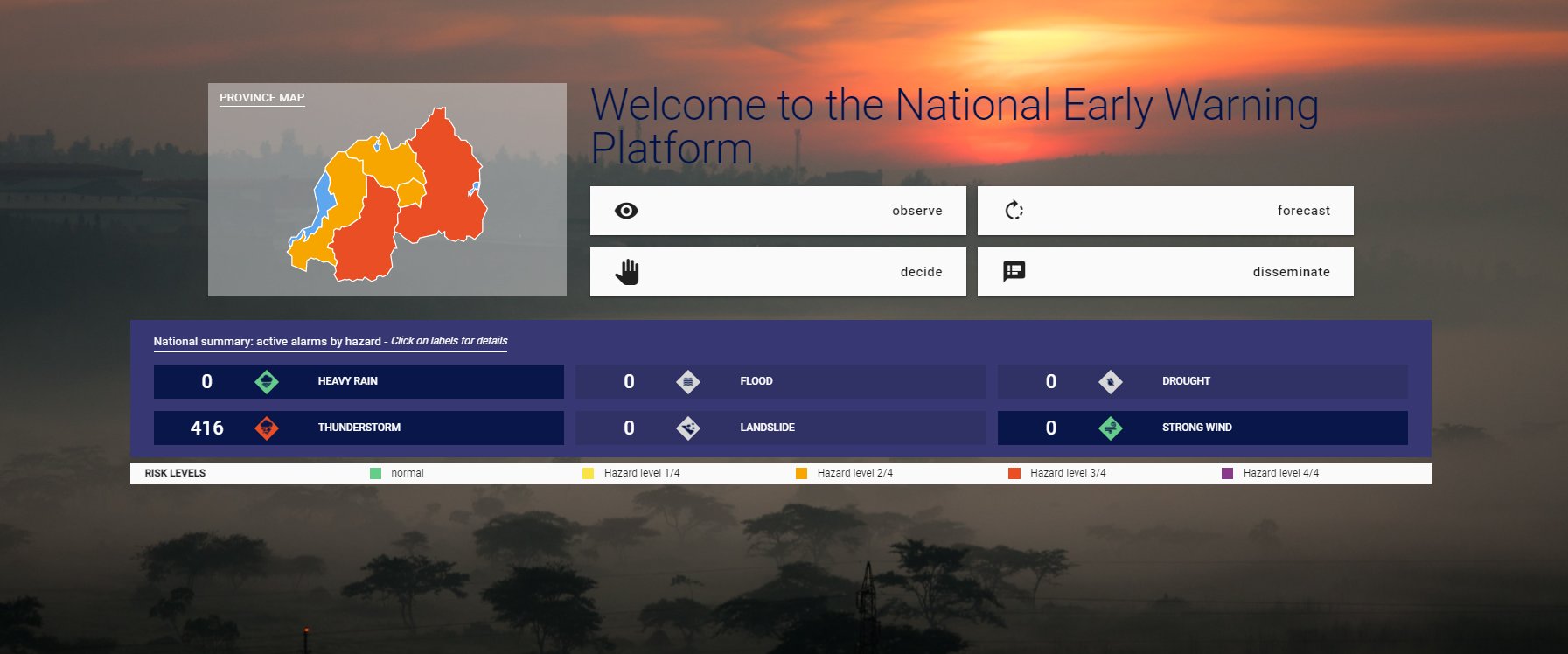Click the strong wind count 0
This screenshot has width=1568, height=654.
[x=1051, y=428]
